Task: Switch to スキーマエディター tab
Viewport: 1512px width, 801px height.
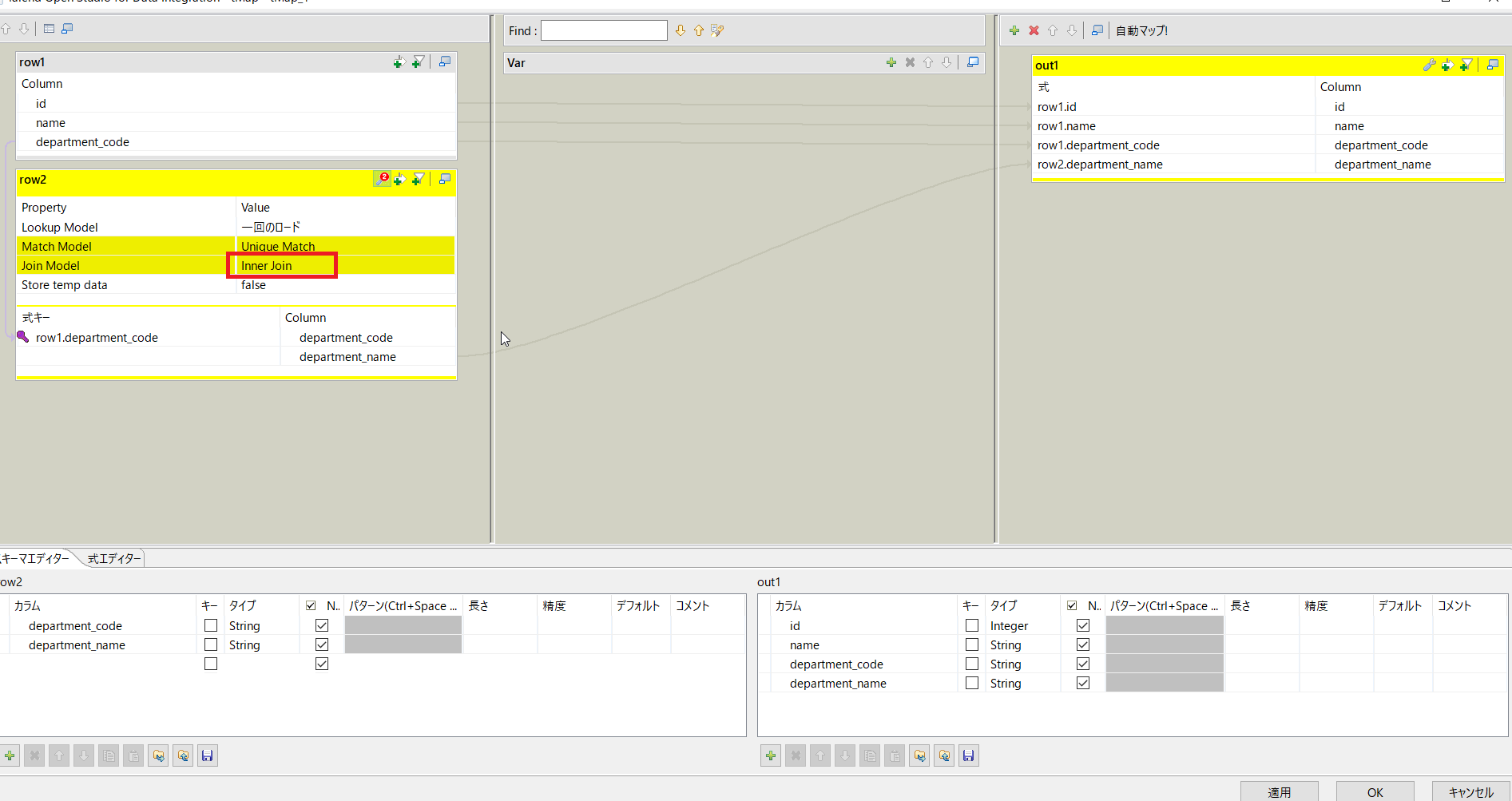Action: tap(36, 558)
